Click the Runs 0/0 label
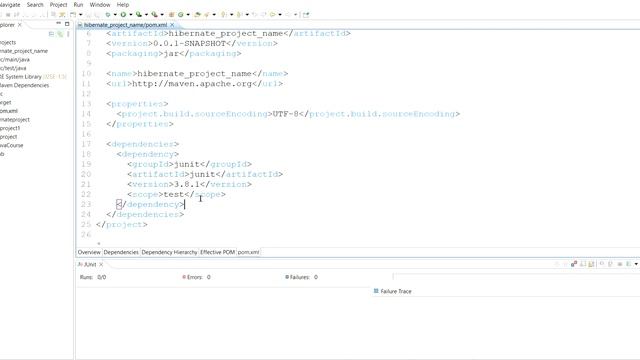Viewport: 640px width, 360px height. (x=93, y=277)
